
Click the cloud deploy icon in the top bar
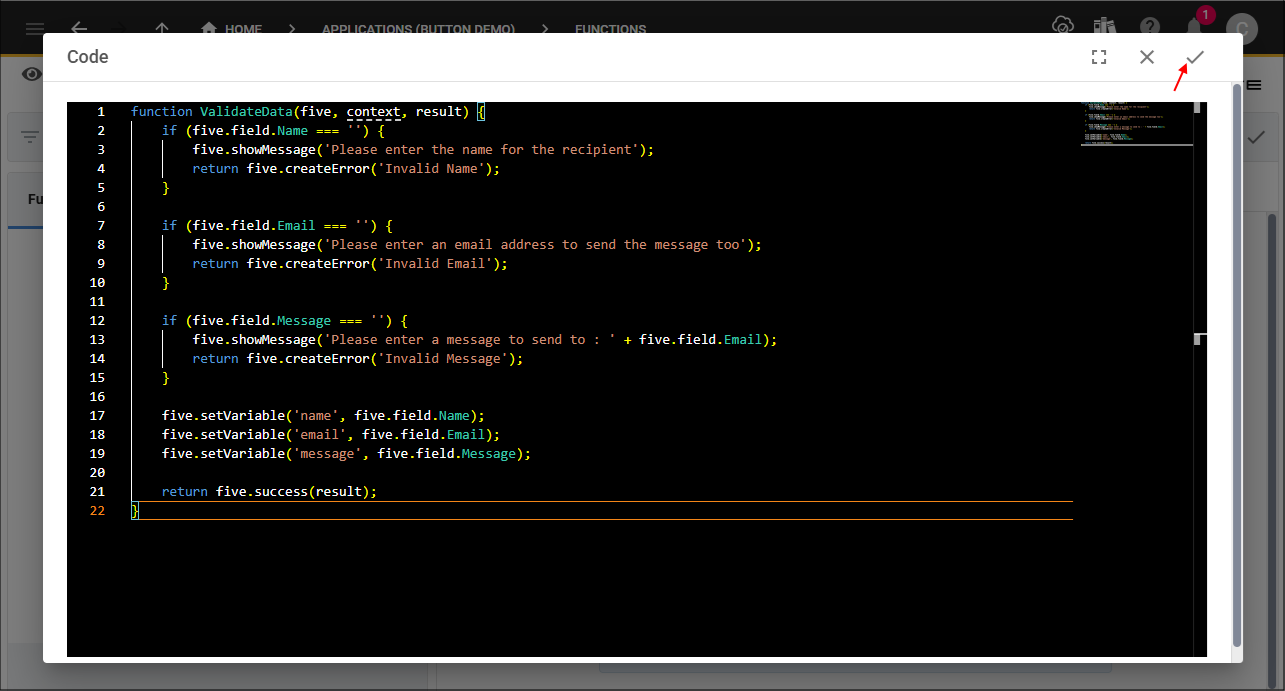[x=1063, y=25]
